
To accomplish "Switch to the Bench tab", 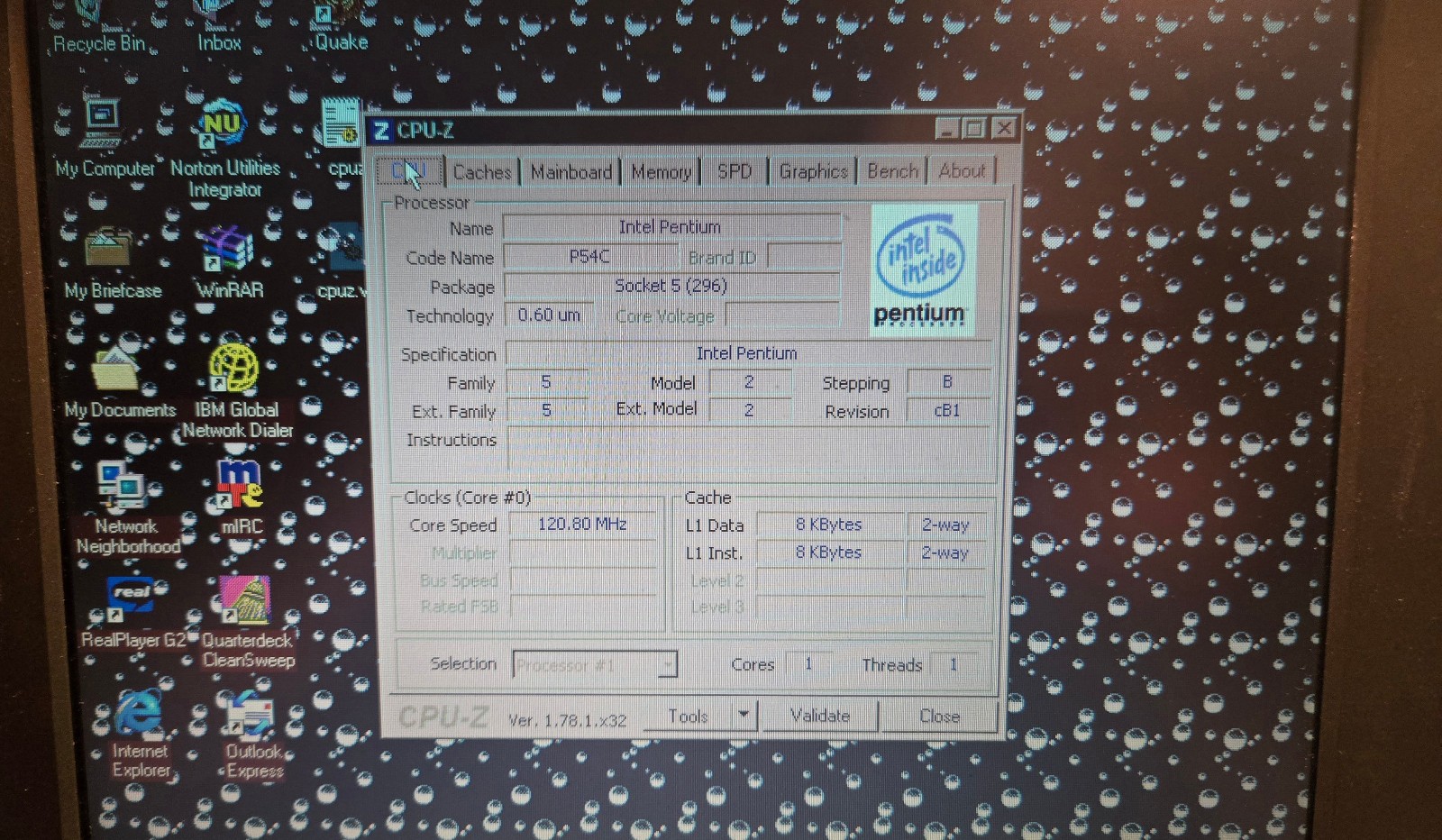I will [x=892, y=171].
